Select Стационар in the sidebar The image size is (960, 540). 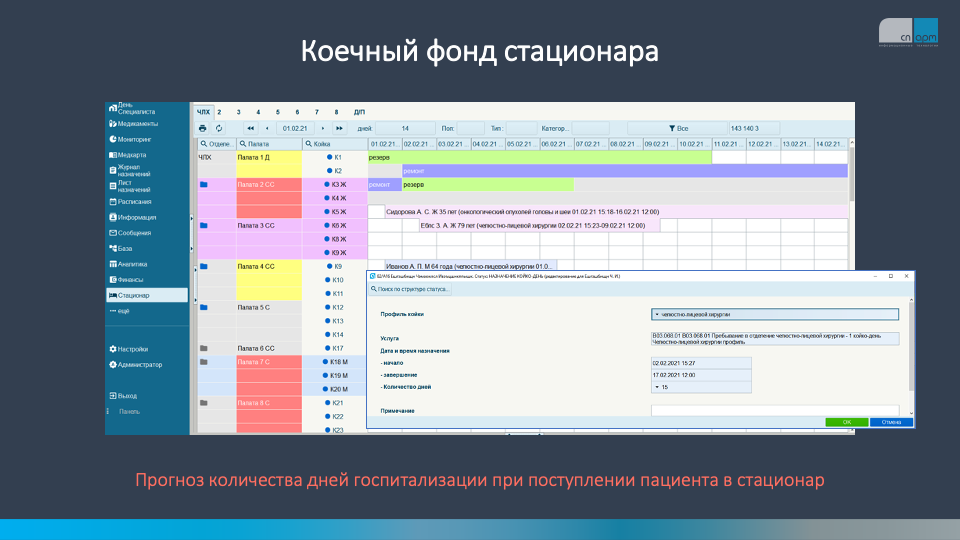pyautogui.click(x=147, y=295)
